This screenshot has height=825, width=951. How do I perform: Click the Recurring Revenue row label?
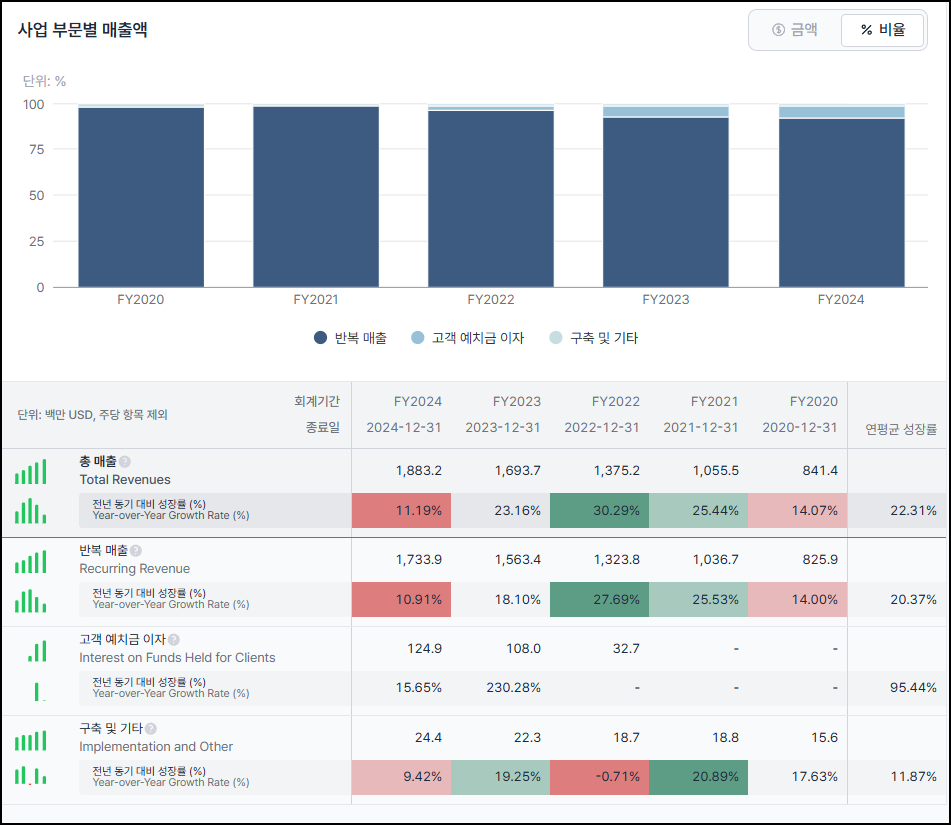coord(135,568)
